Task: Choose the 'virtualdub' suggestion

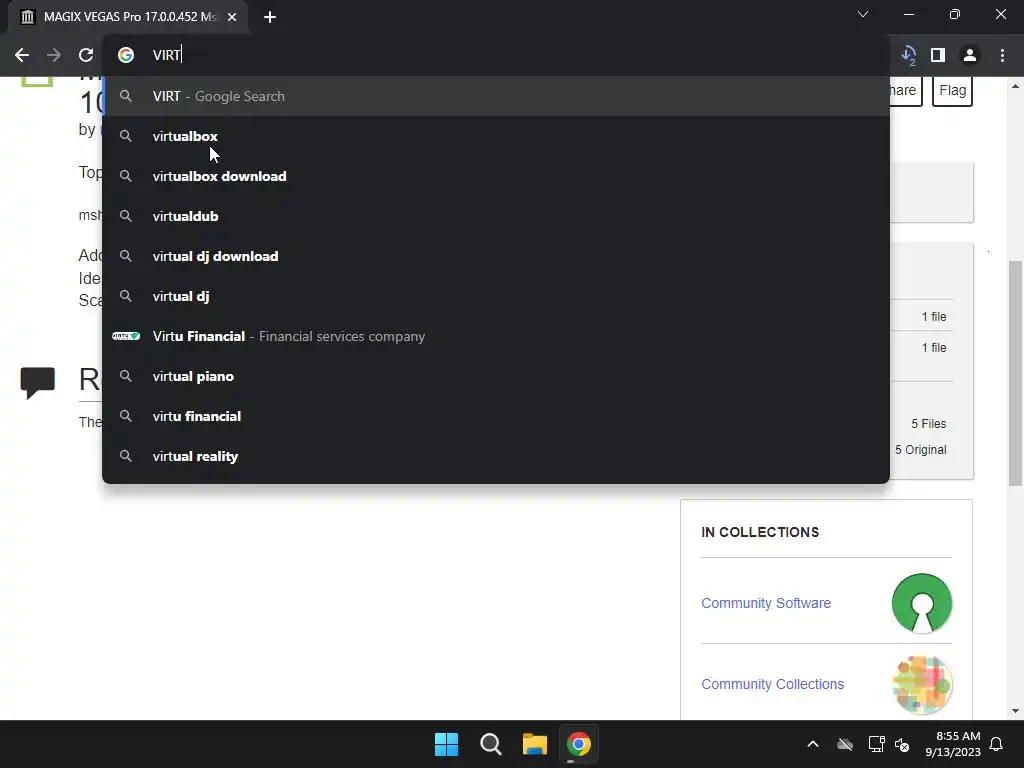Action: [x=496, y=216]
